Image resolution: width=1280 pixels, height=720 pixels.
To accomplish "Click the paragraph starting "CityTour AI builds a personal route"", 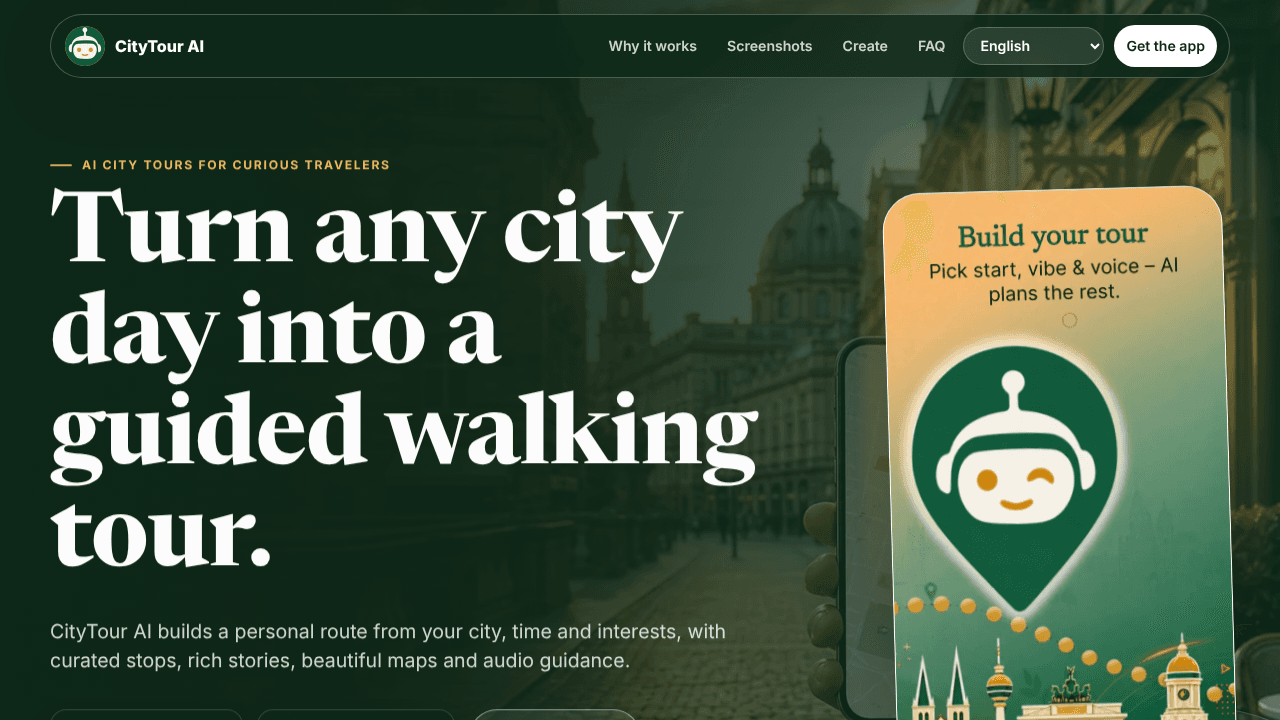I will [388, 646].
